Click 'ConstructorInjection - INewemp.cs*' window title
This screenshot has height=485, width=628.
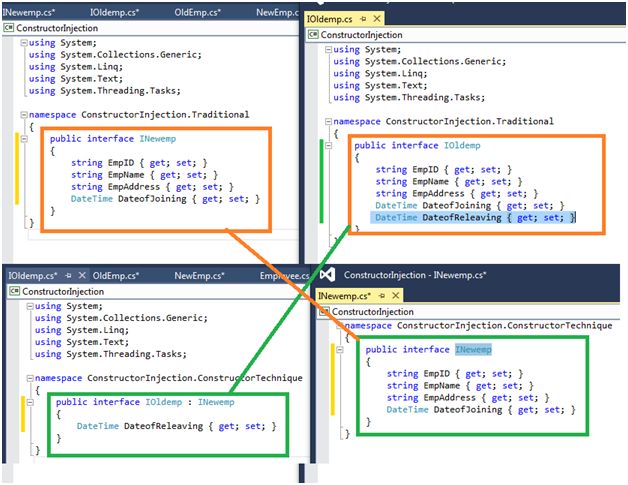coord(415,275)
